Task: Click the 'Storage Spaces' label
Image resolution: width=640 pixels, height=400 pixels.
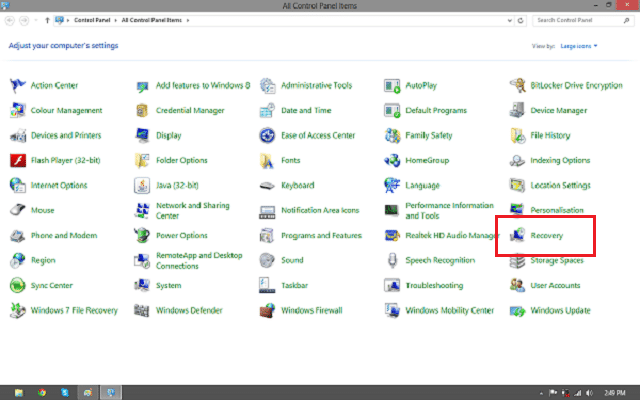Action: click(557, 260)
